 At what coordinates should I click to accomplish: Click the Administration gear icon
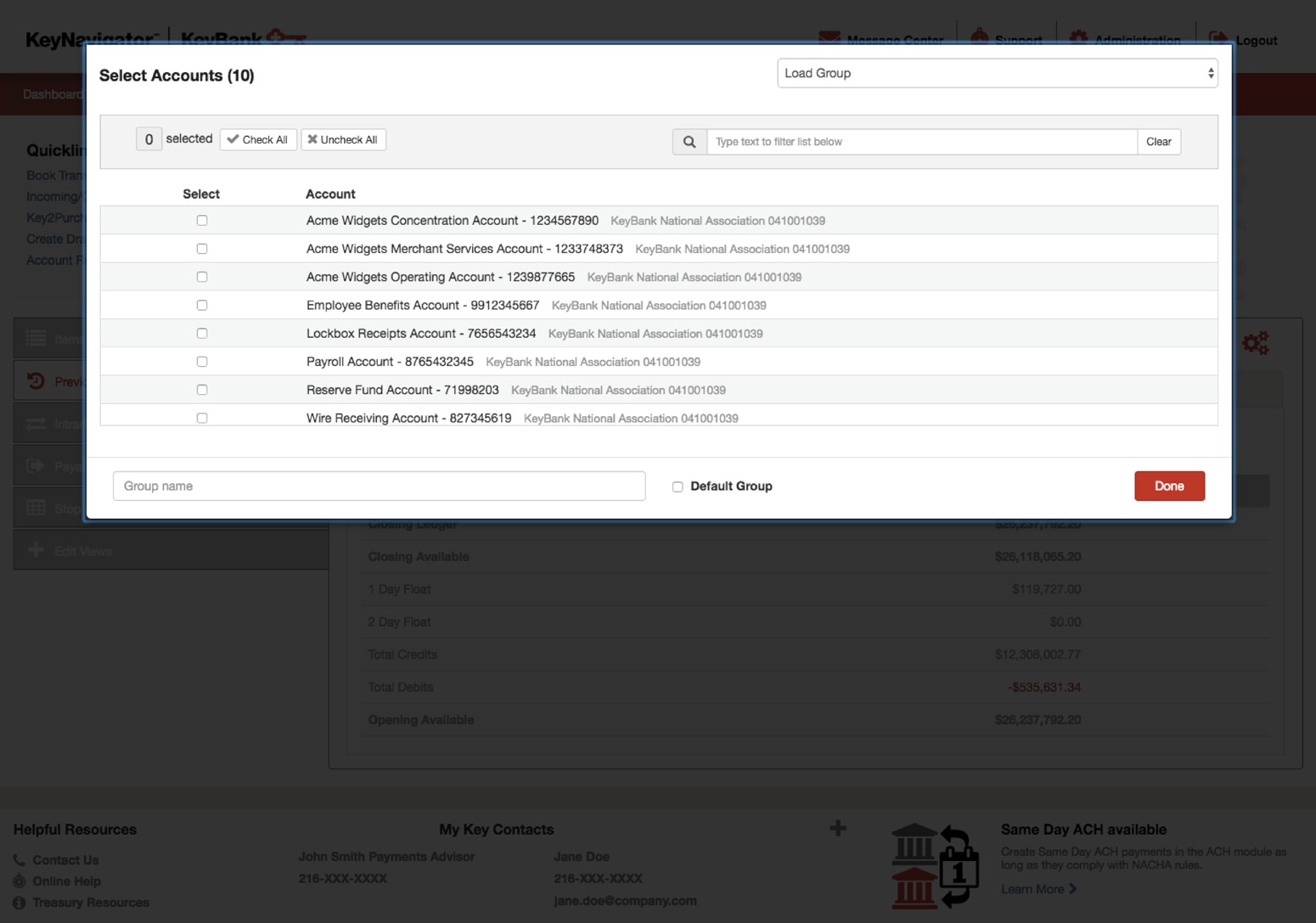(x=1078, y=38)
